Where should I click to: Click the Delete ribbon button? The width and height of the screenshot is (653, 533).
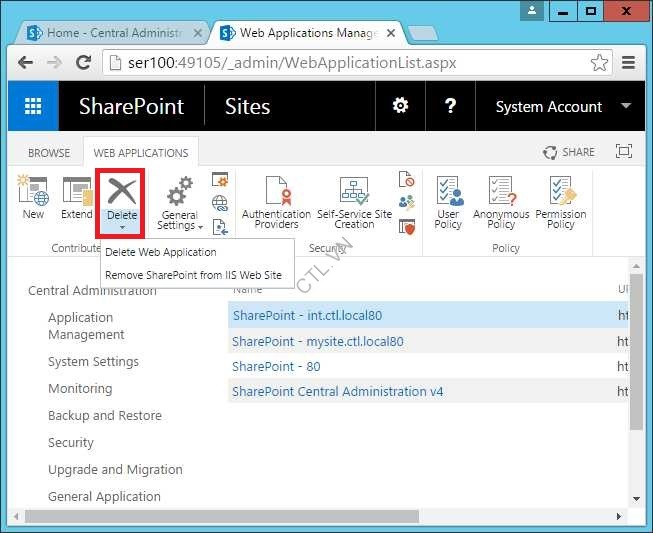[122, 203]
